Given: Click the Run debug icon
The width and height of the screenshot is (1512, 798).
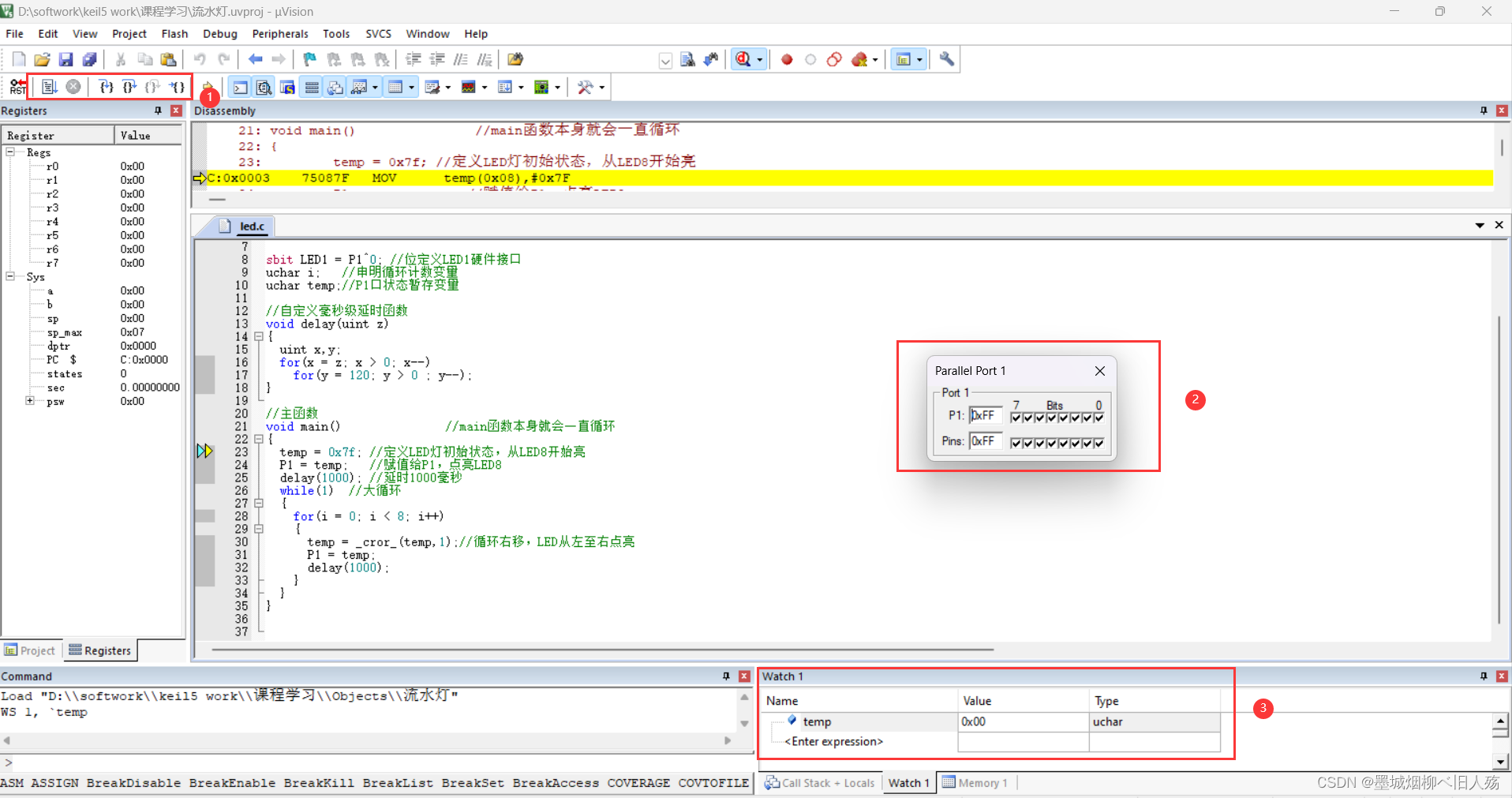Looking at the screenshot, I should coord(49,87).
